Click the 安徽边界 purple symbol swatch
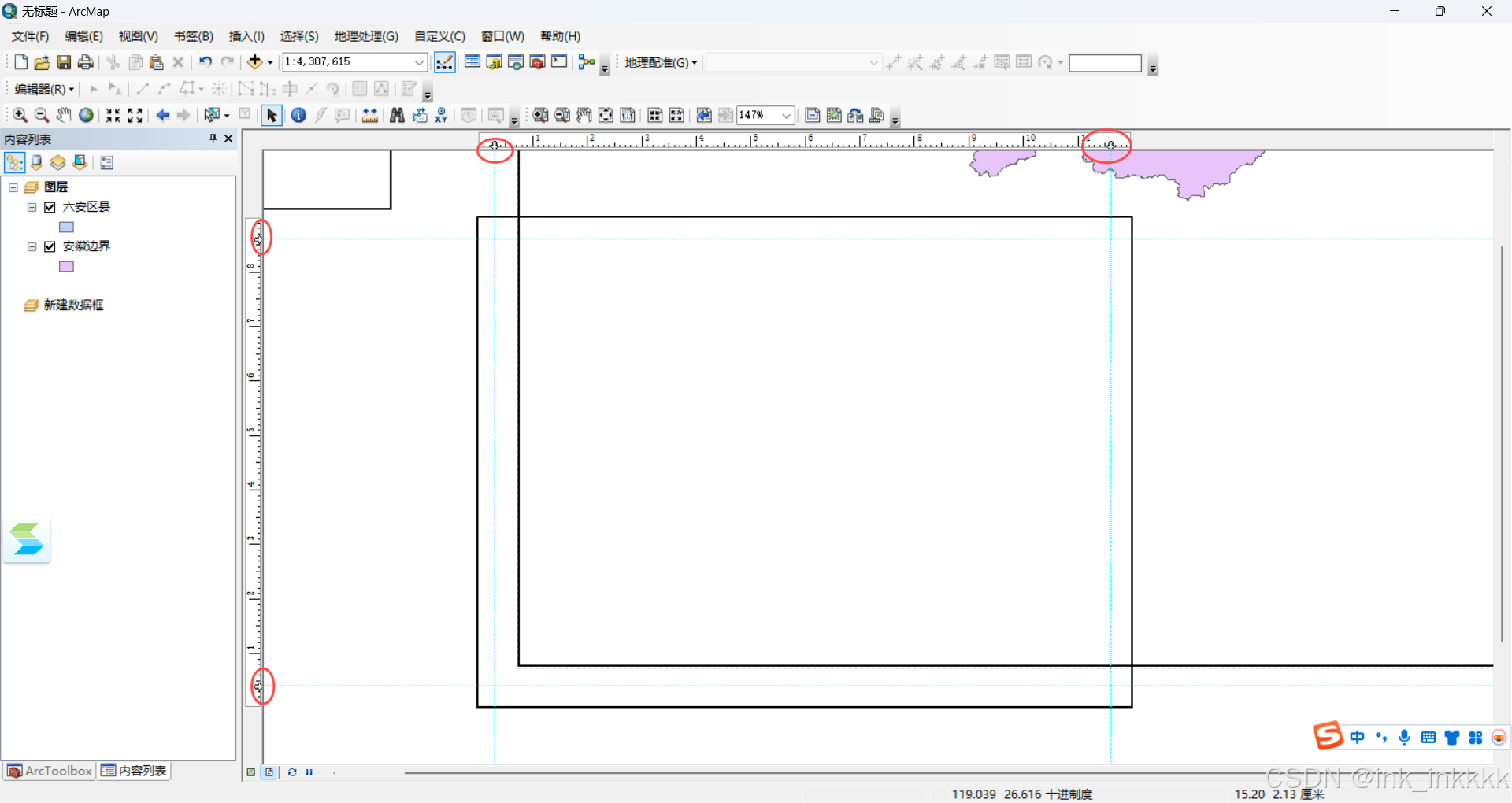The image size is (1512, 803). (67, 267)
